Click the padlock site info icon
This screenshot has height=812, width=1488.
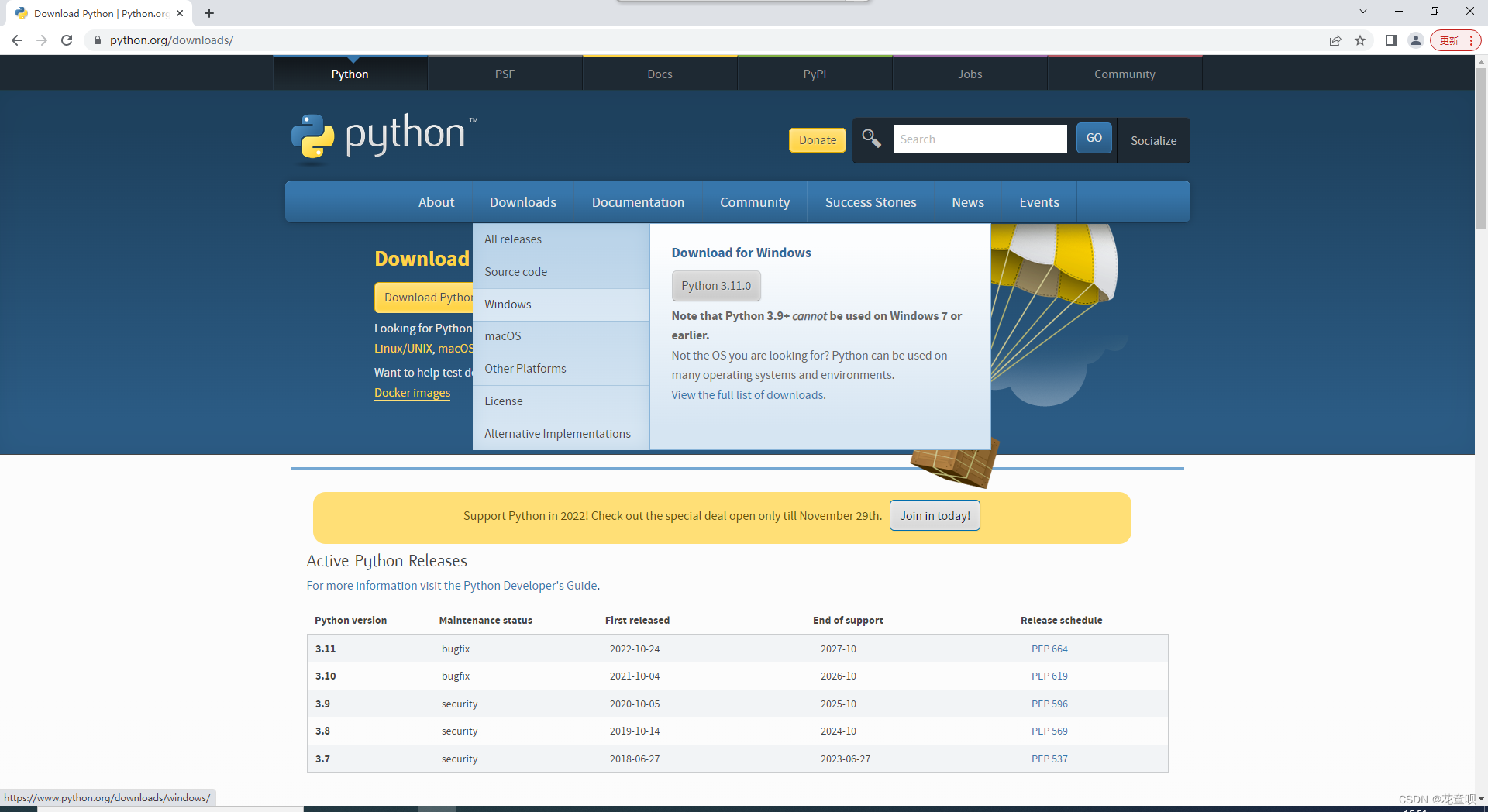click(97, 40)
